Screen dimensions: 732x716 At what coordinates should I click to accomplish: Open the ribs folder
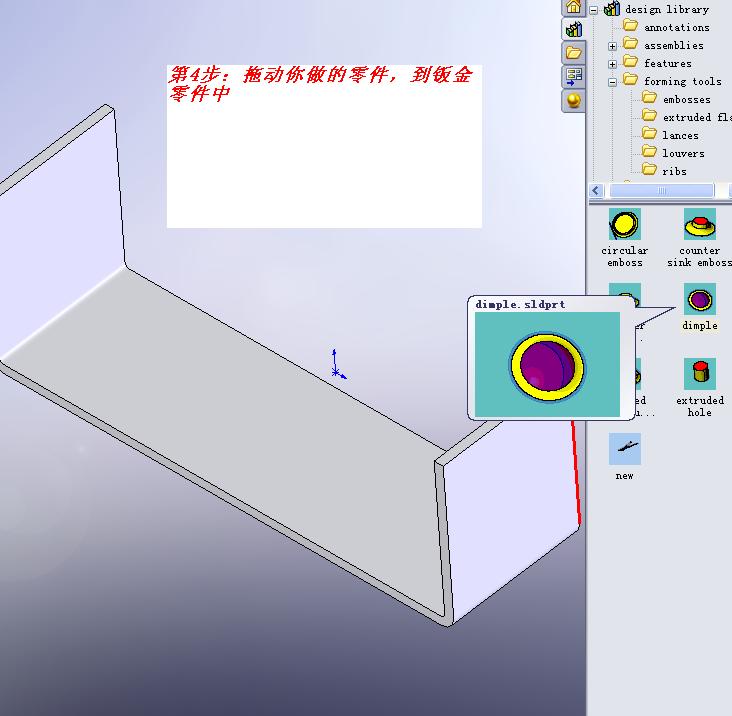pos(674,171)
